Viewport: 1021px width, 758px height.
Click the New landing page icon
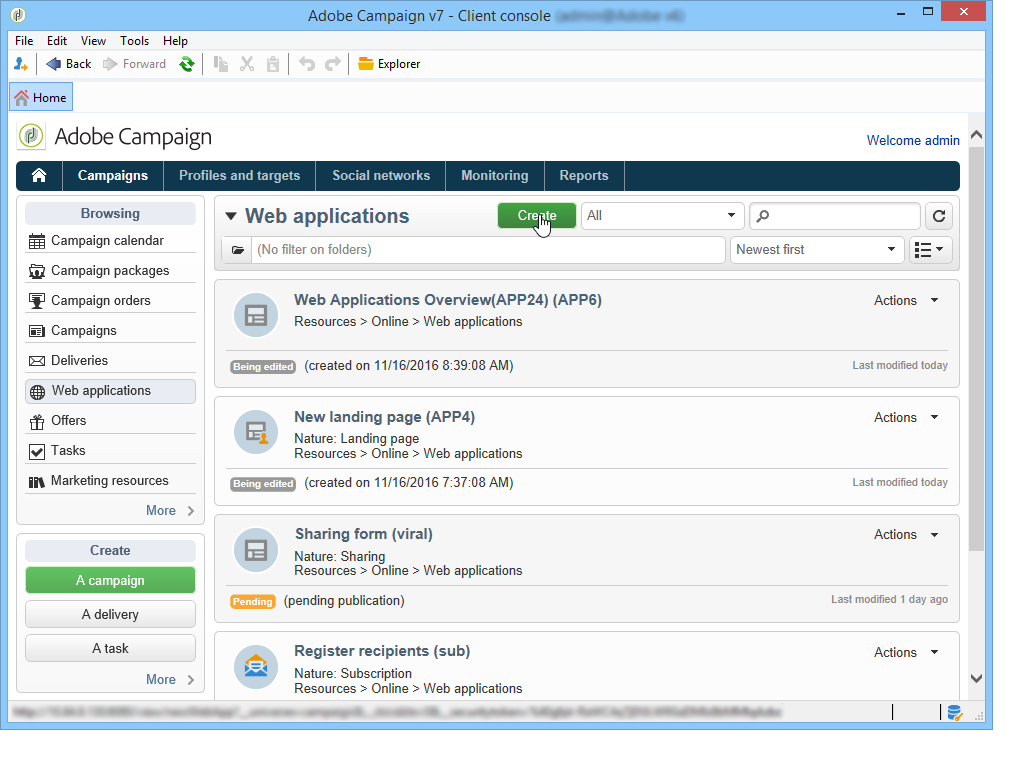256,432
